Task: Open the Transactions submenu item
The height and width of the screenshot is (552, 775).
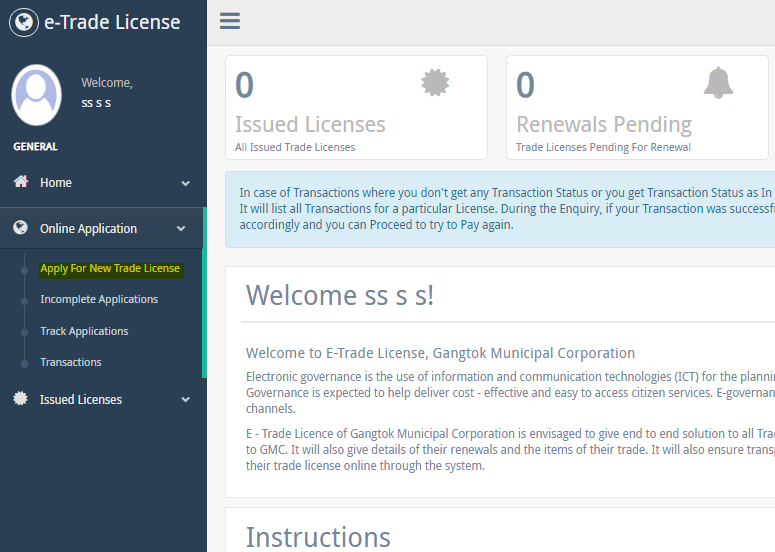Action: pos(71,362)
